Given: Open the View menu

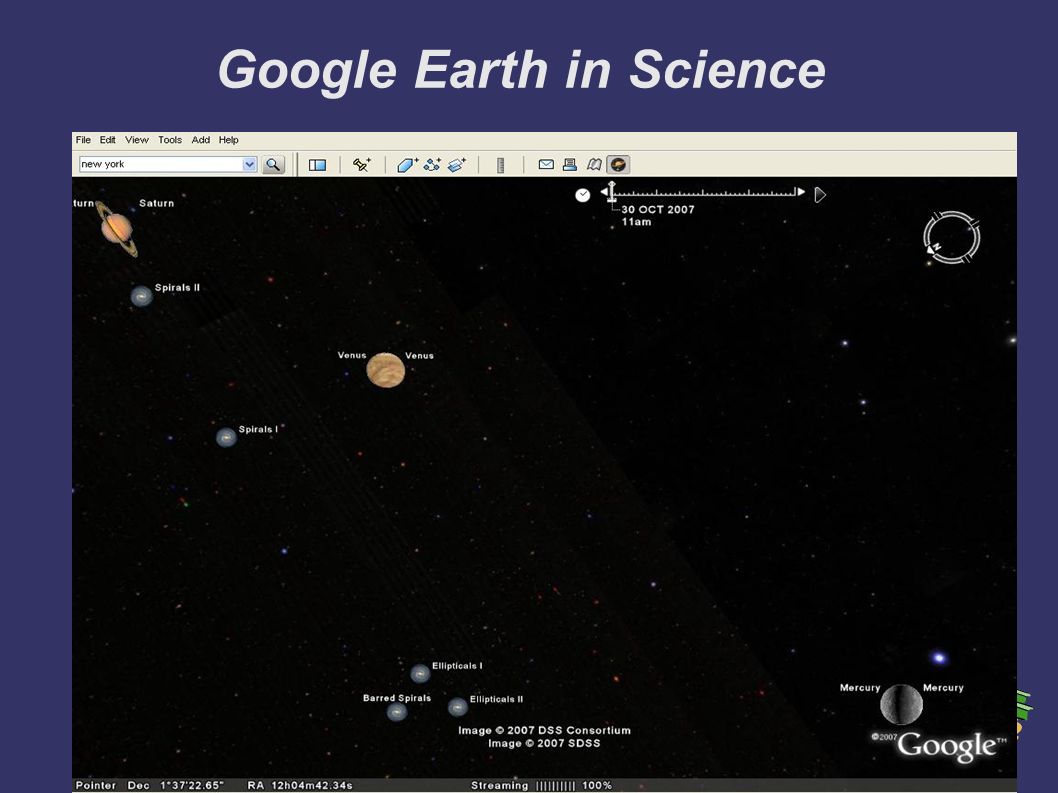Looking at the screenshot, I should click(x=136, y=140).
